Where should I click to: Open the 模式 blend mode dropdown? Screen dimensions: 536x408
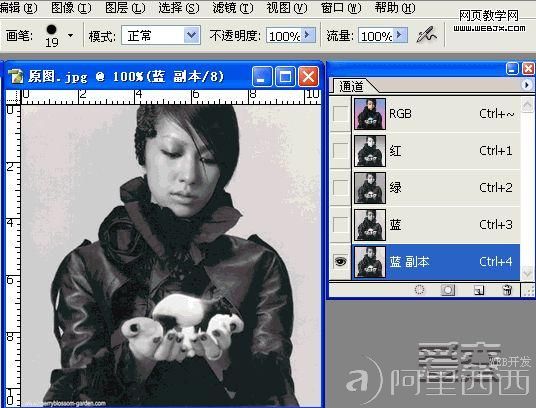click(x=161, y=35)
